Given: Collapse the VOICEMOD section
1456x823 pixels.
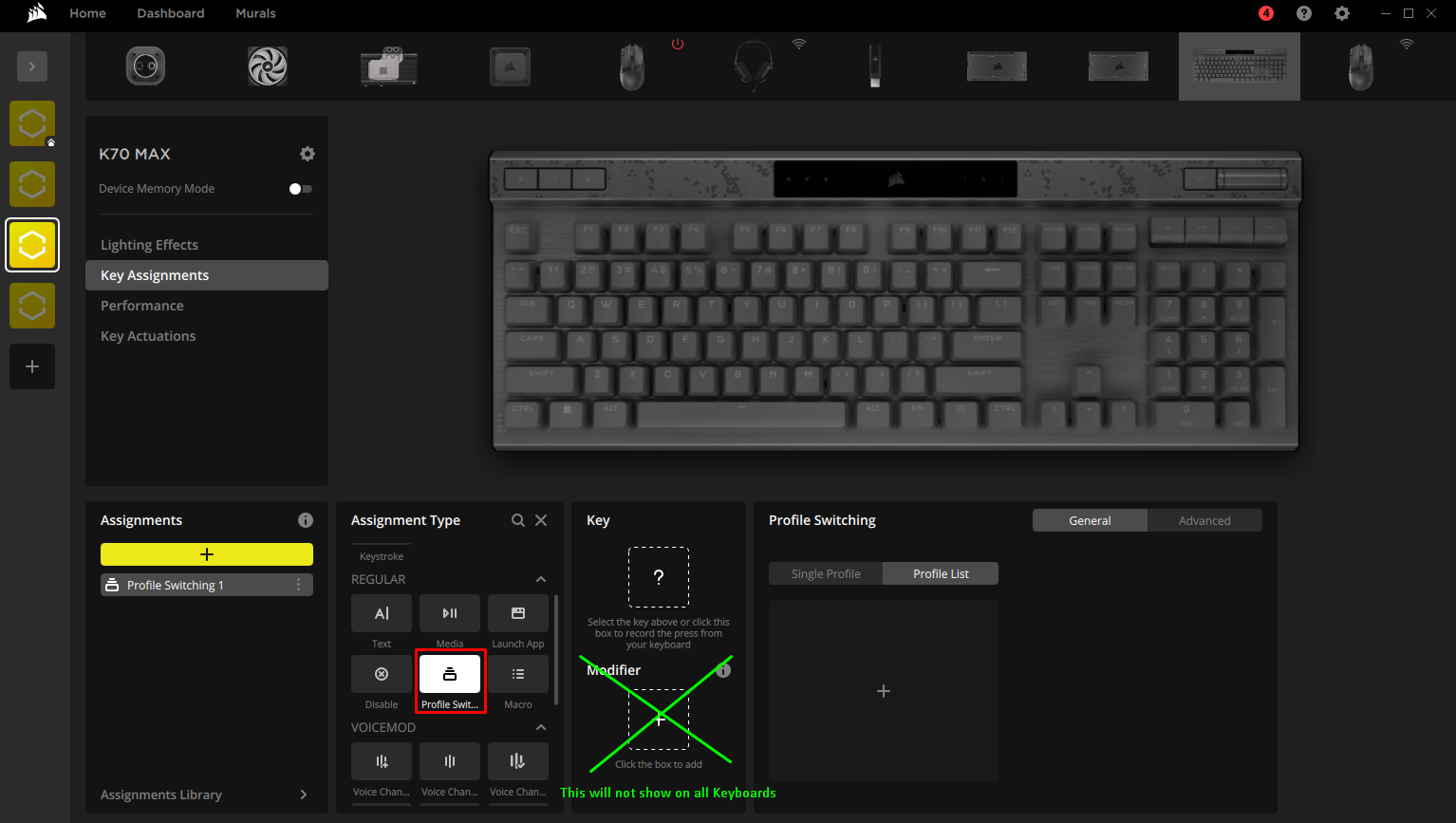Looking at the screenshot, I should [540, 727].
